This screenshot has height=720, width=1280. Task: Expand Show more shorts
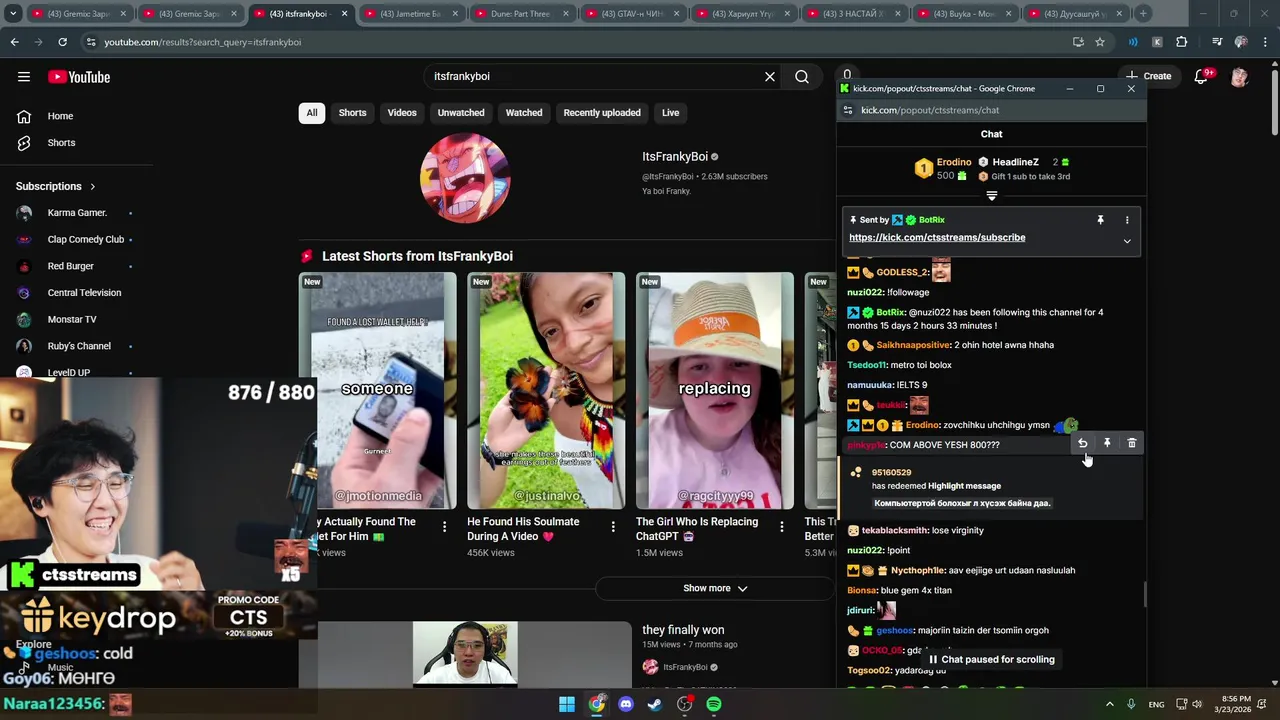(x=715, y=588)
